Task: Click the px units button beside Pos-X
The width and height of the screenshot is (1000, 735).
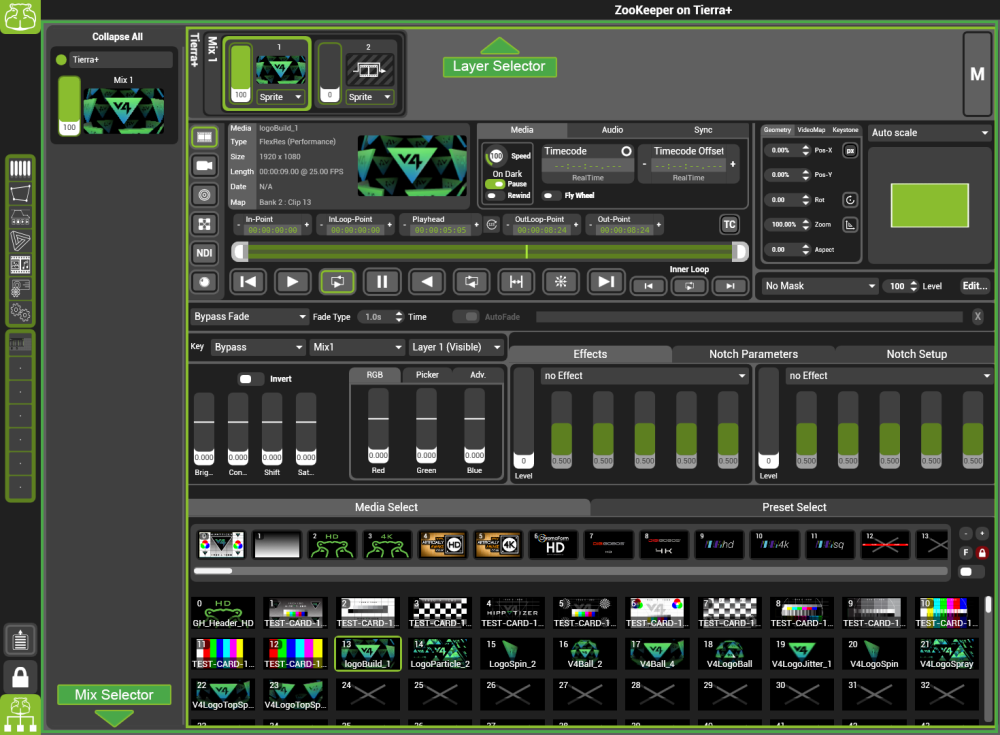Action: coord(850,151)
